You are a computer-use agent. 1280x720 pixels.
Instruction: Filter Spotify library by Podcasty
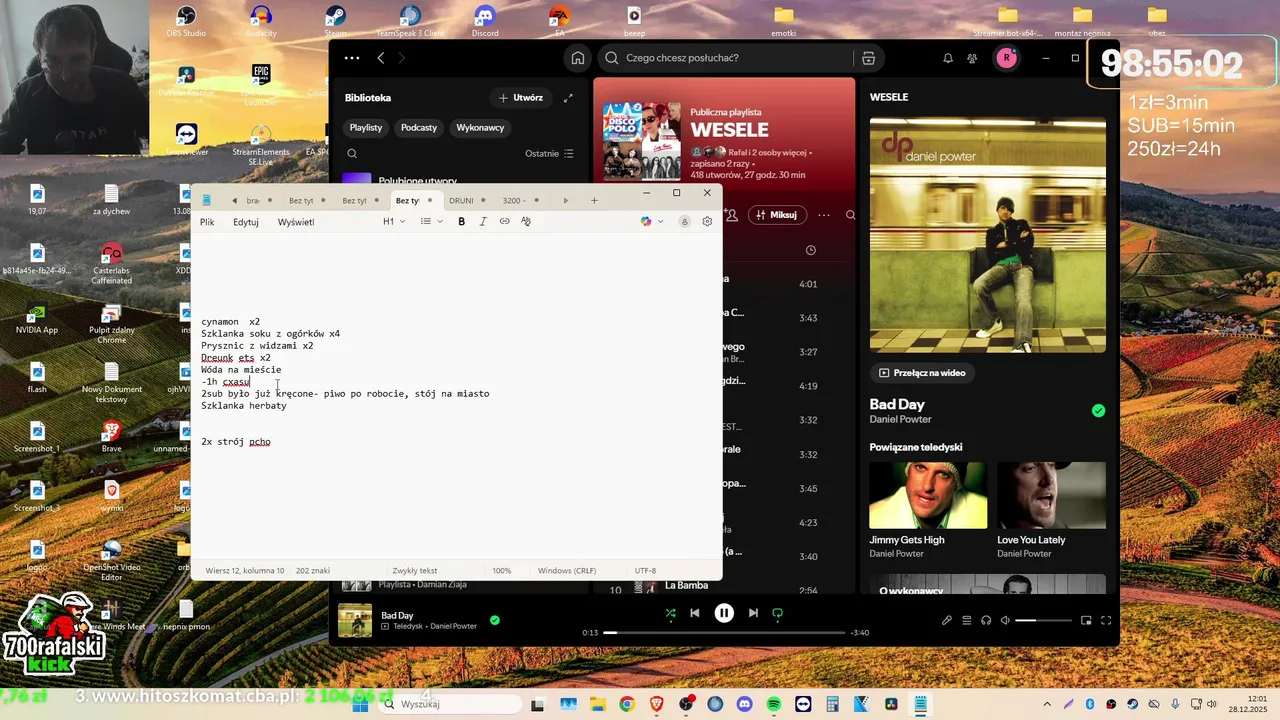[419, 128]
